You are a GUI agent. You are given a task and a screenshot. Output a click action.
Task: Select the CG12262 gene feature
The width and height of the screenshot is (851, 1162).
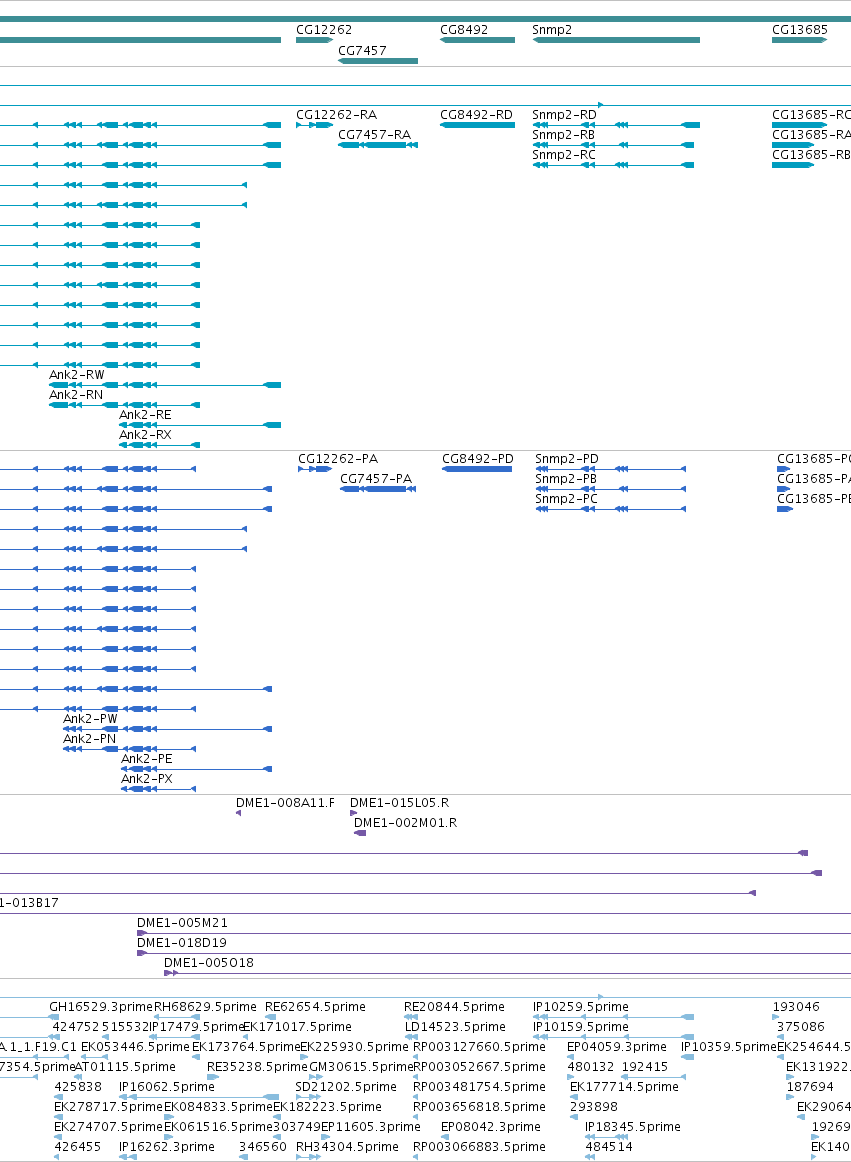click(x=314, y=40)
